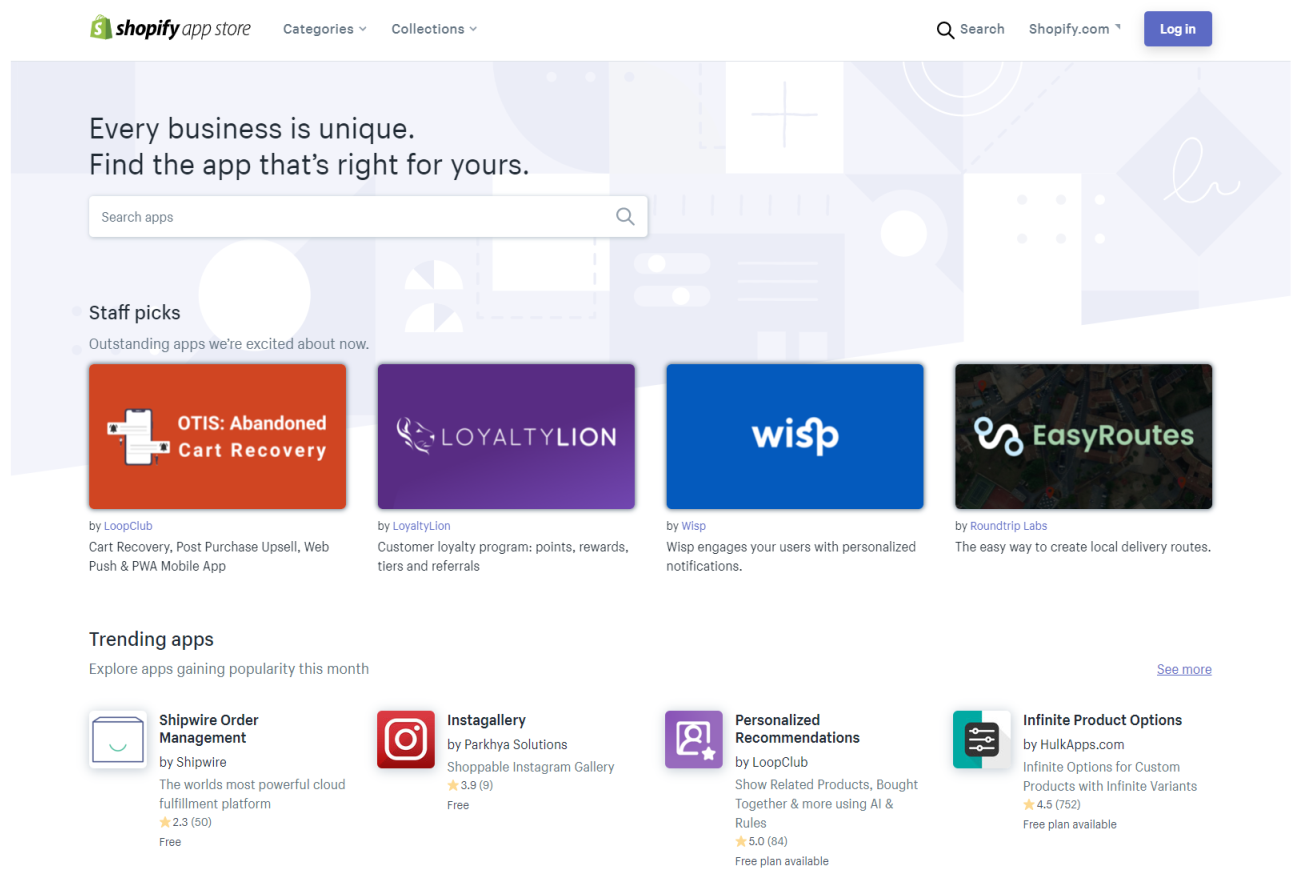Image resolution: width=1300 pixels, height=886 pixels.
Task: Click the header Search magnifier icon
Action: point(945,30)
